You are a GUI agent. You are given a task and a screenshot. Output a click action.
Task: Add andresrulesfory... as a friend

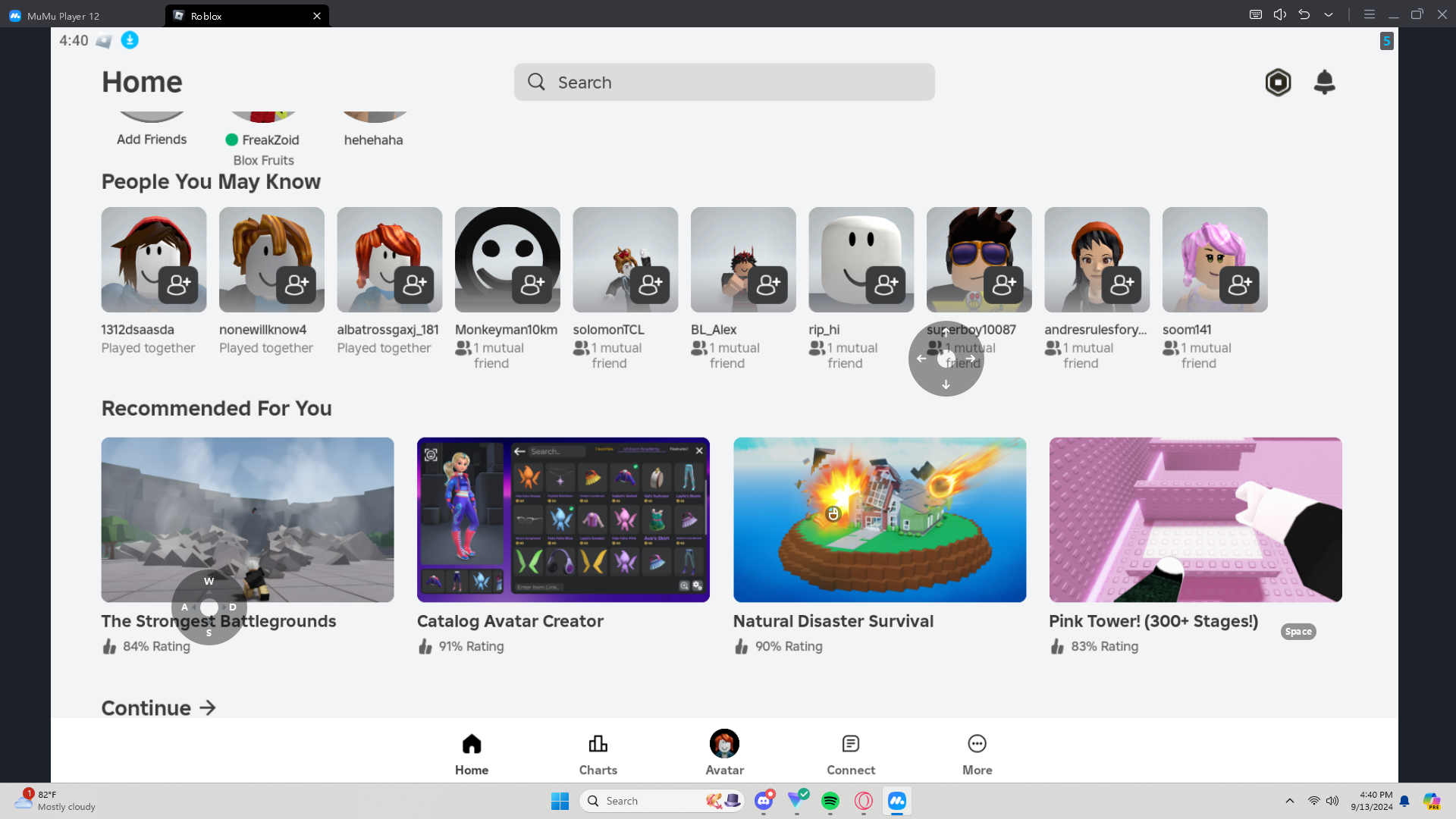[x=1122, y=285]
